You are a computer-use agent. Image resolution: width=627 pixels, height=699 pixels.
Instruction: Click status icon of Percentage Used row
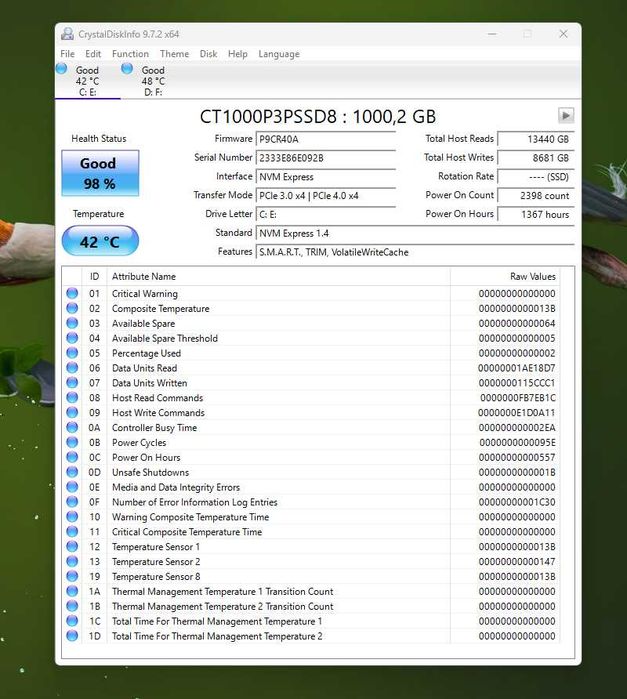pos(72,353)
